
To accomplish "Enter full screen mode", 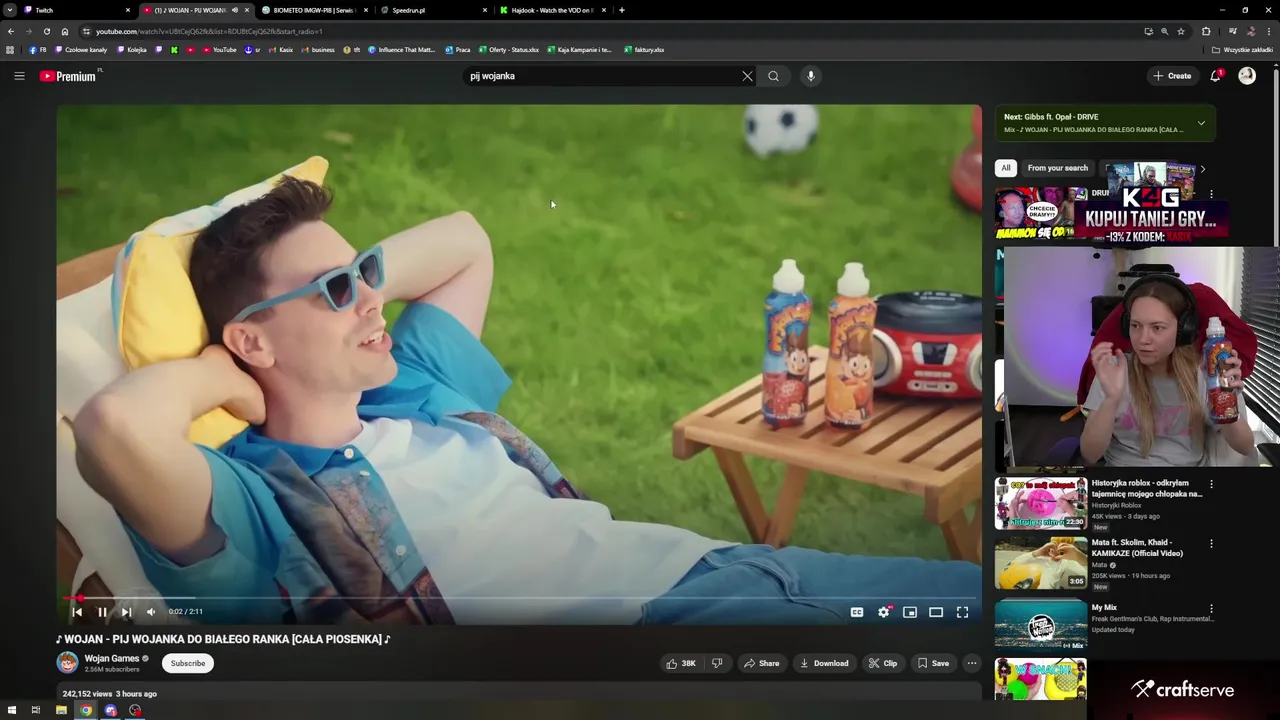I will [962, 612].
